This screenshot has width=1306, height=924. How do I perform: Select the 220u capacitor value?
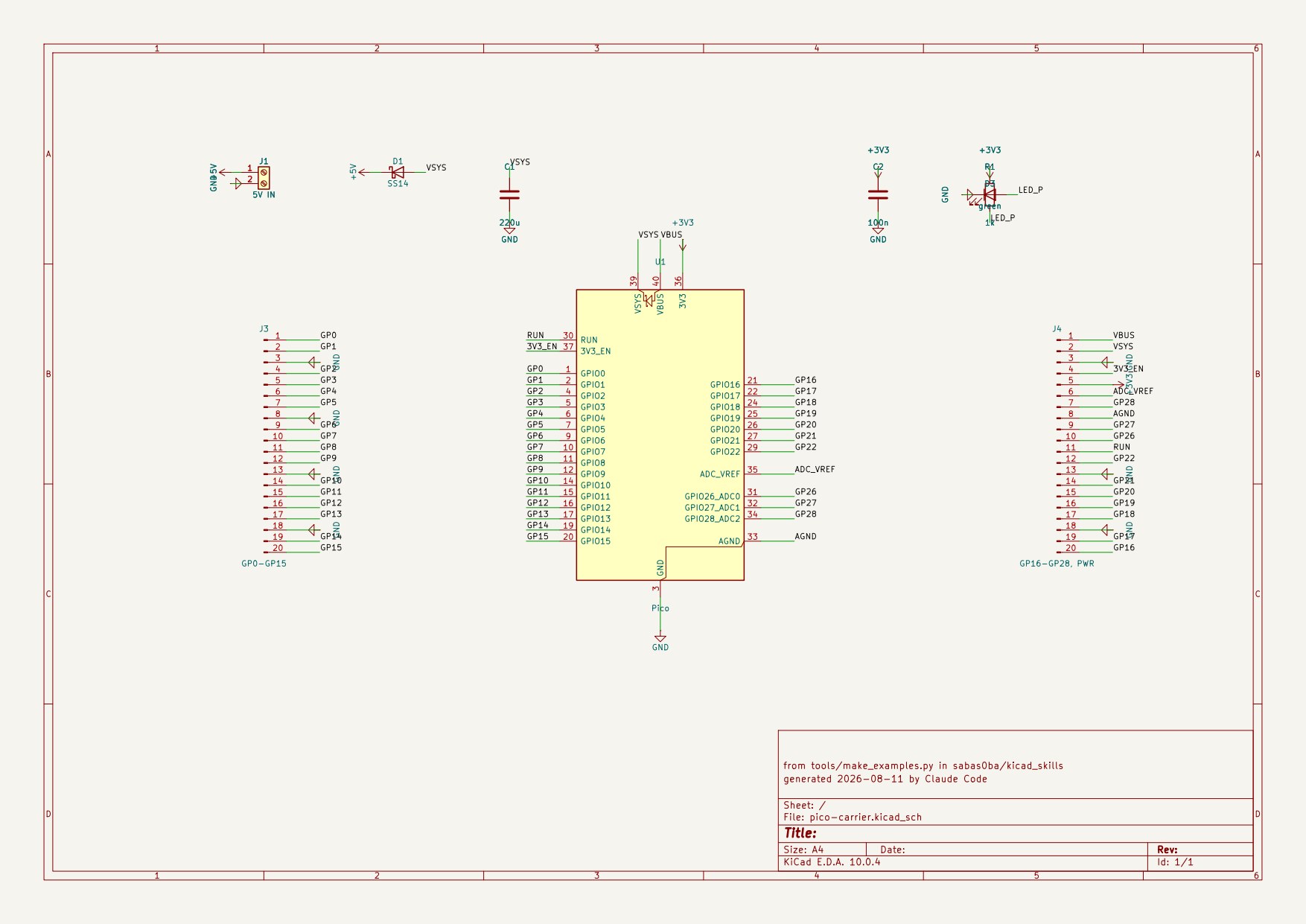[509, 223]
